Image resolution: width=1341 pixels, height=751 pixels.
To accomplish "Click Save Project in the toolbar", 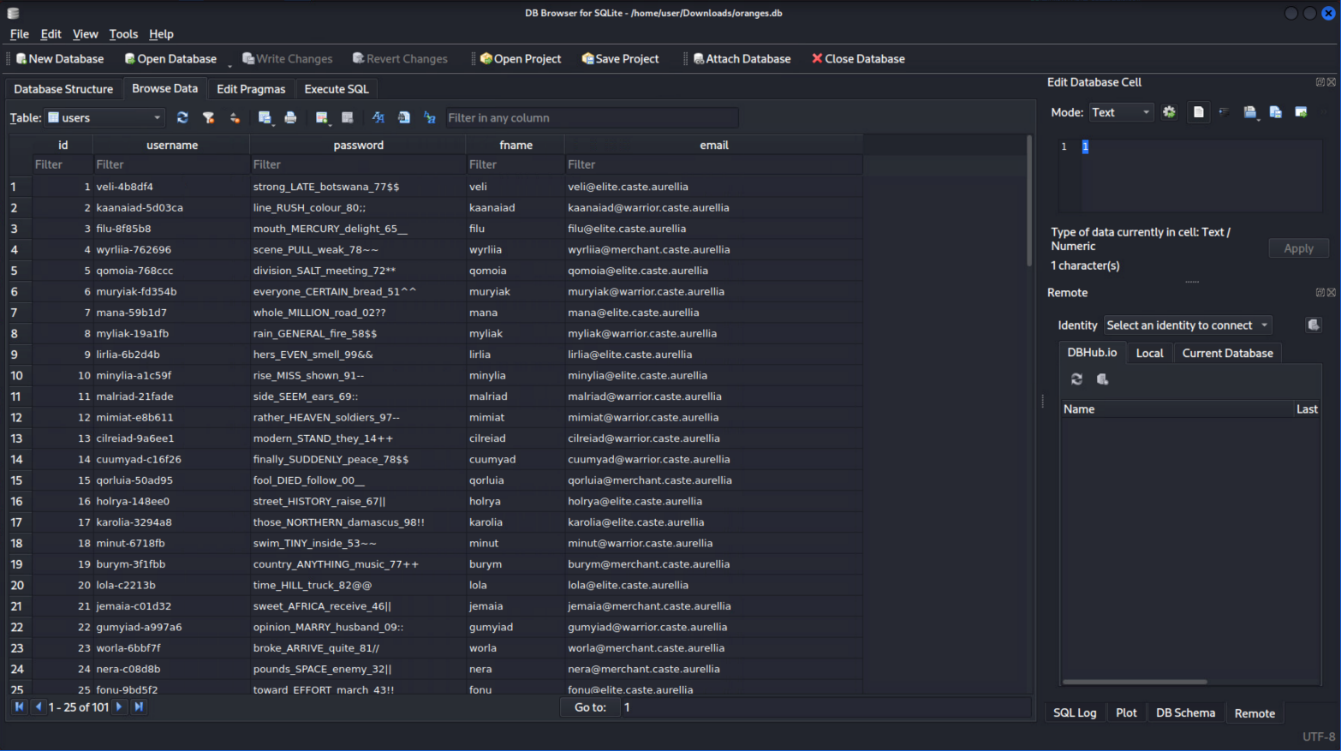I will [620, 59].
